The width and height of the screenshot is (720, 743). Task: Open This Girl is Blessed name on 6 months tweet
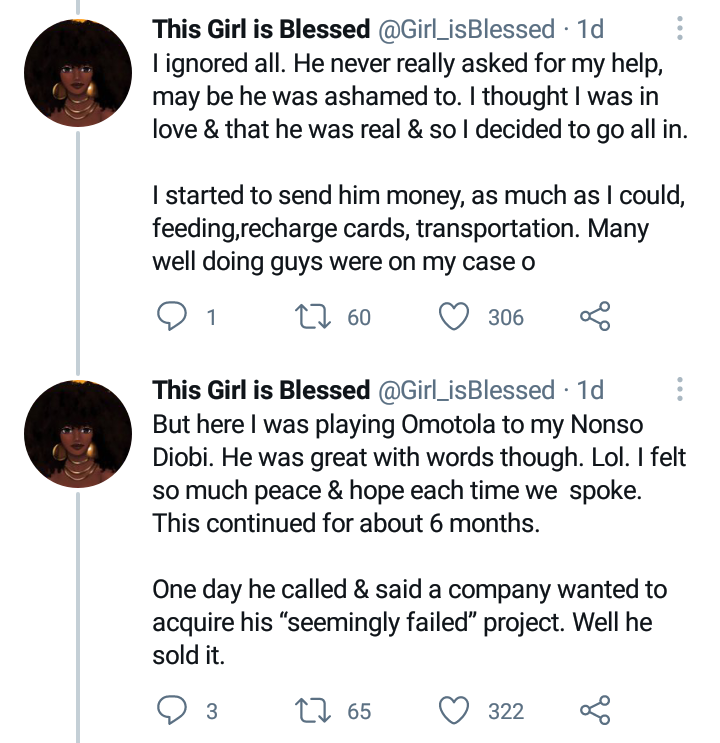(261, 390)
